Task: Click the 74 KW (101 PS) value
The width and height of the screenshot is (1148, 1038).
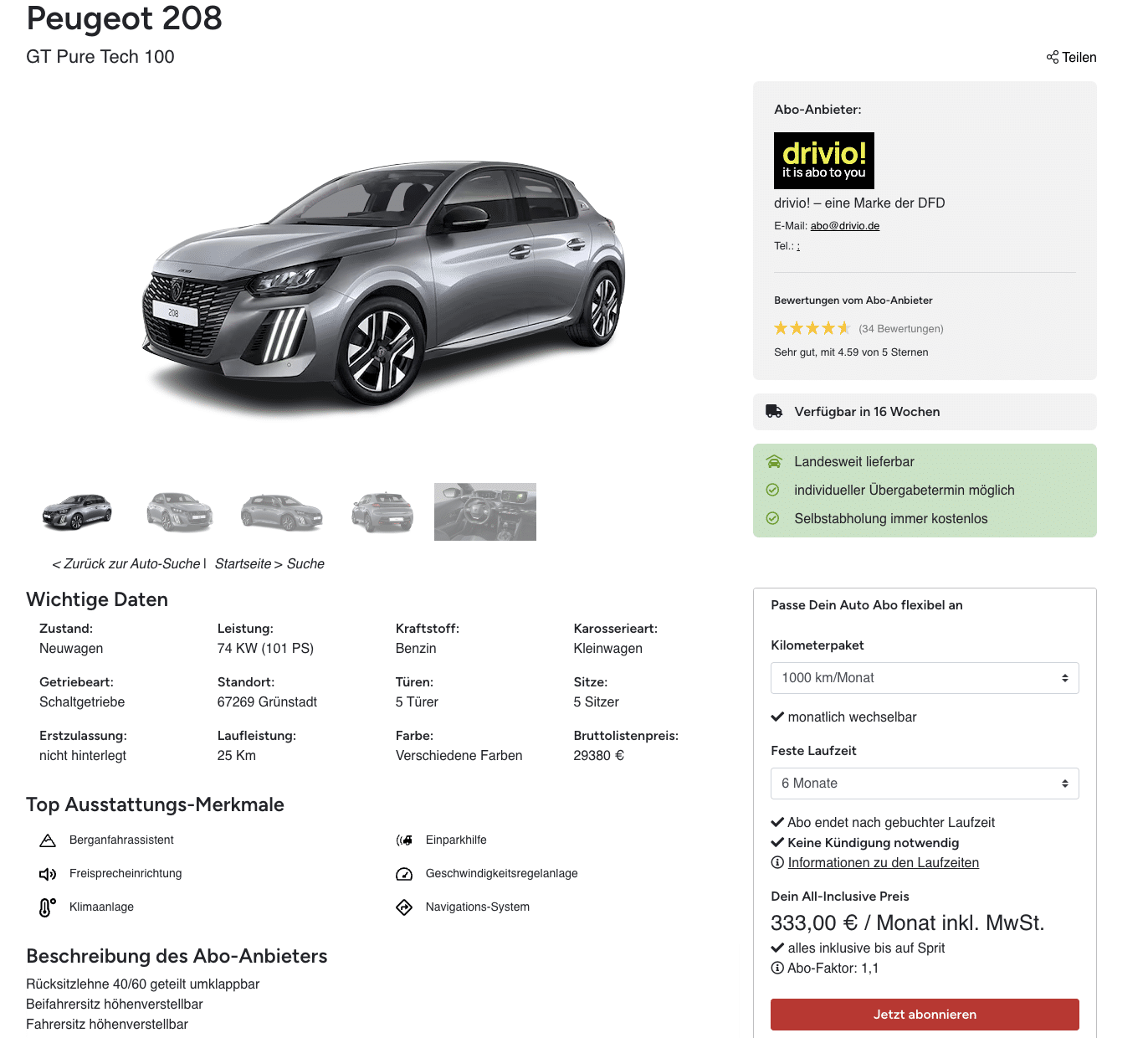Action: pos(265,649)
